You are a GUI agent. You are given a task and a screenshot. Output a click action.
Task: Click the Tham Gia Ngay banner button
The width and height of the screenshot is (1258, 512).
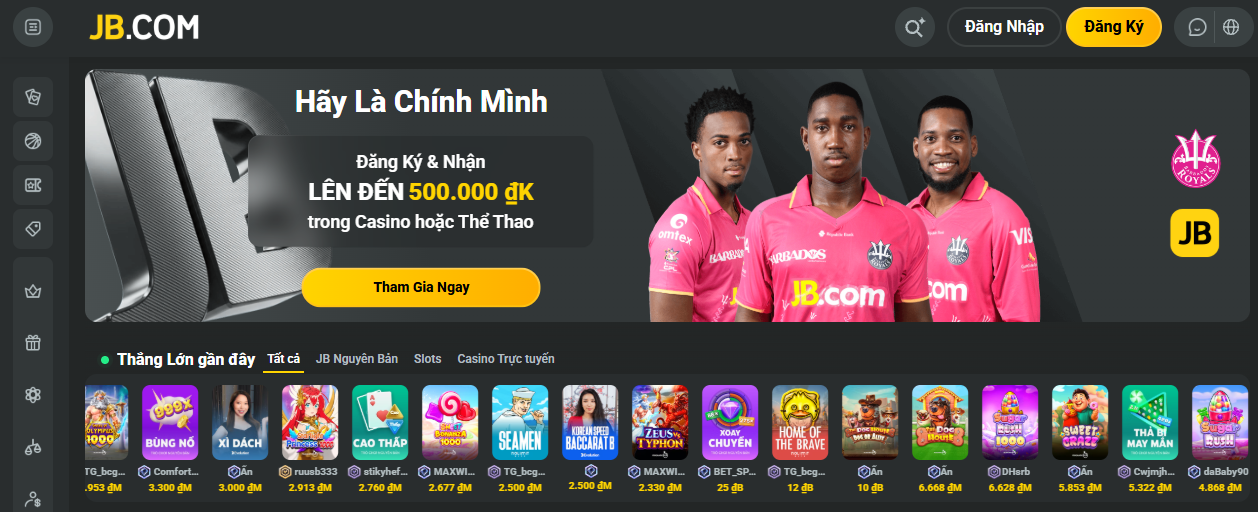(421, 287)
